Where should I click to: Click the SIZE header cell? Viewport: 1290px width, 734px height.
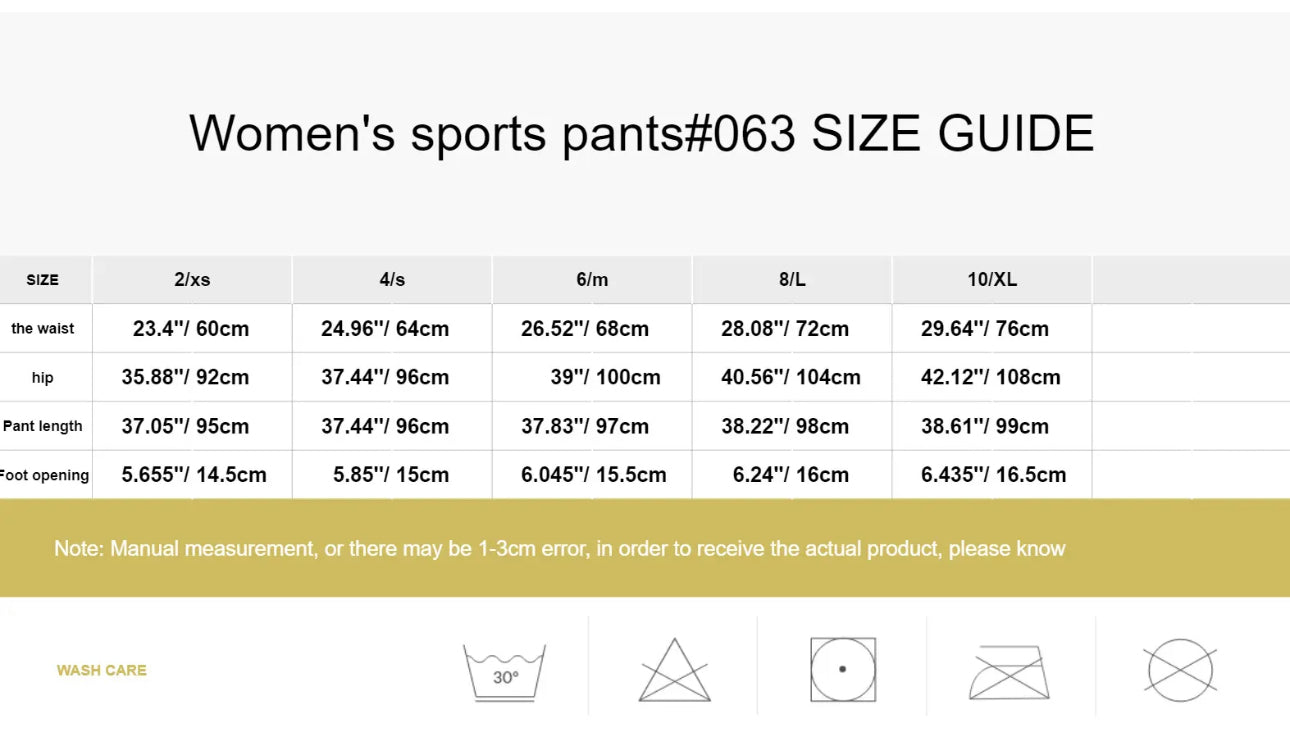pyautogui.click(x=42, y=280)
